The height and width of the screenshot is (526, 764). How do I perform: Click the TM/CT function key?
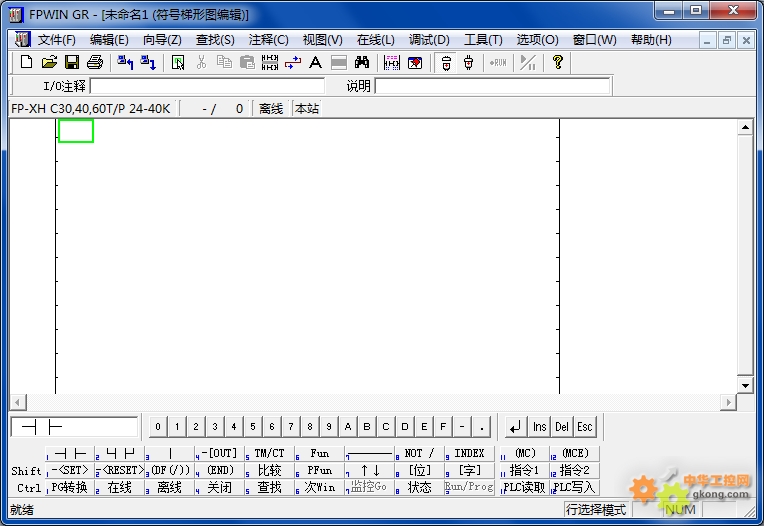[269, 453]
